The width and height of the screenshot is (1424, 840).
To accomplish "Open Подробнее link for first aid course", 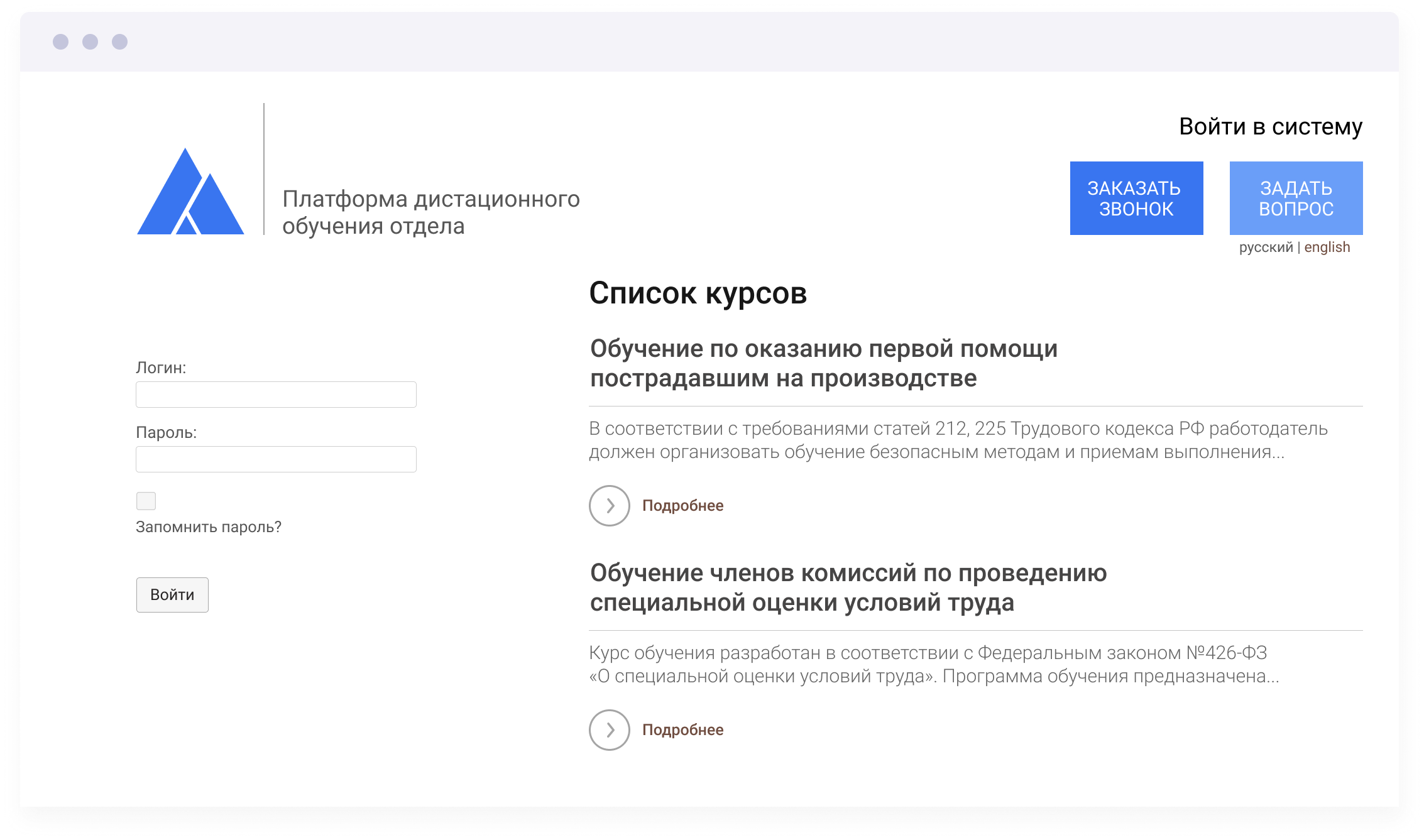I will pyautogui.click(x=682, y=505).
